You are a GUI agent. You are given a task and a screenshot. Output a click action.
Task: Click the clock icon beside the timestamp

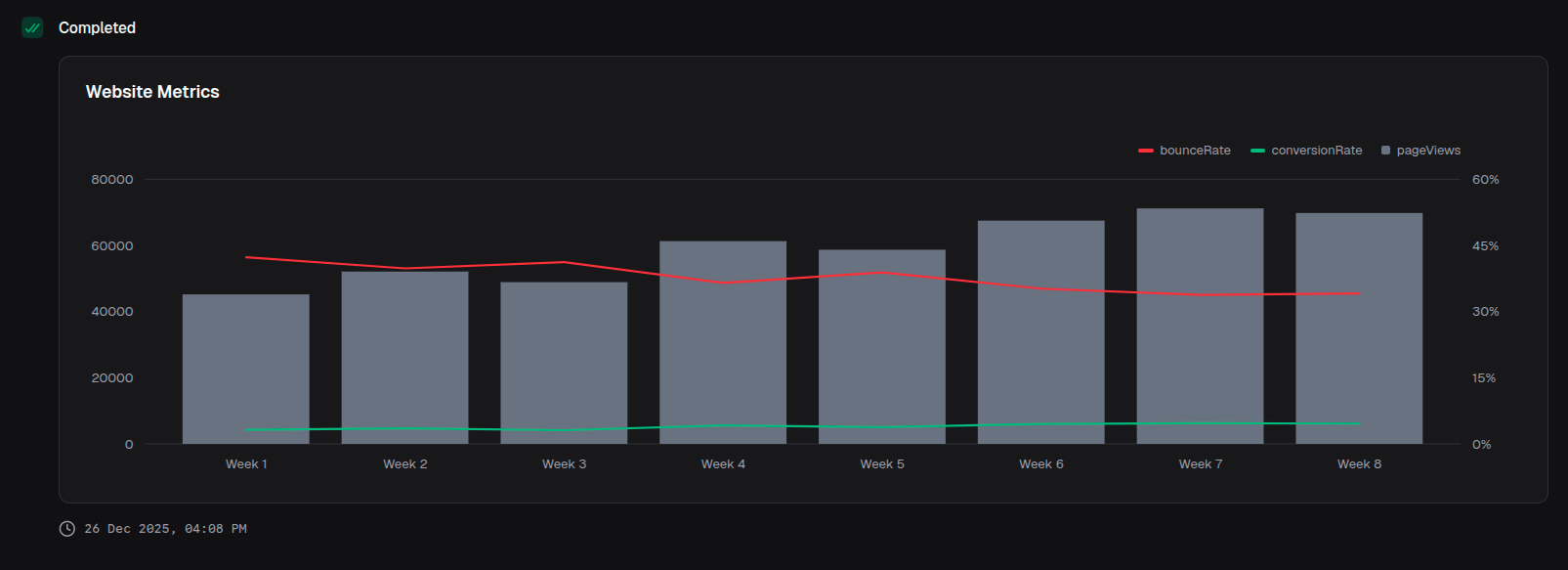[x=66, y=529]
